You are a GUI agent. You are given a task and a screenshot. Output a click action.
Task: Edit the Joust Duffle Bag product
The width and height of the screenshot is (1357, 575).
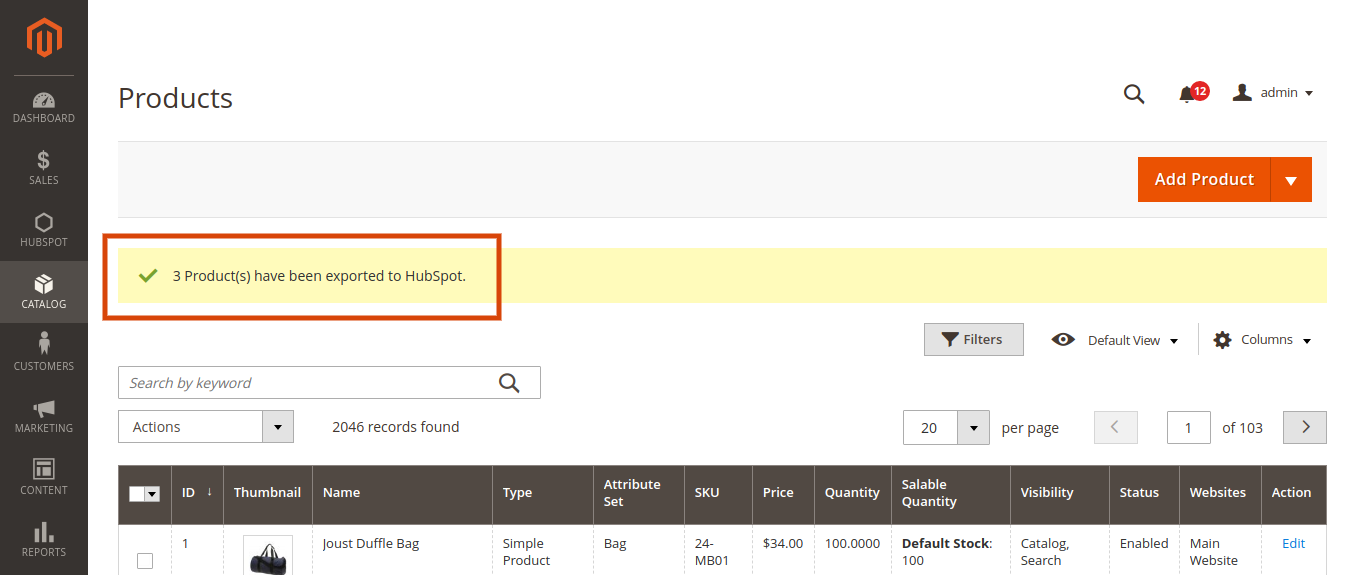coord(1293,544)
